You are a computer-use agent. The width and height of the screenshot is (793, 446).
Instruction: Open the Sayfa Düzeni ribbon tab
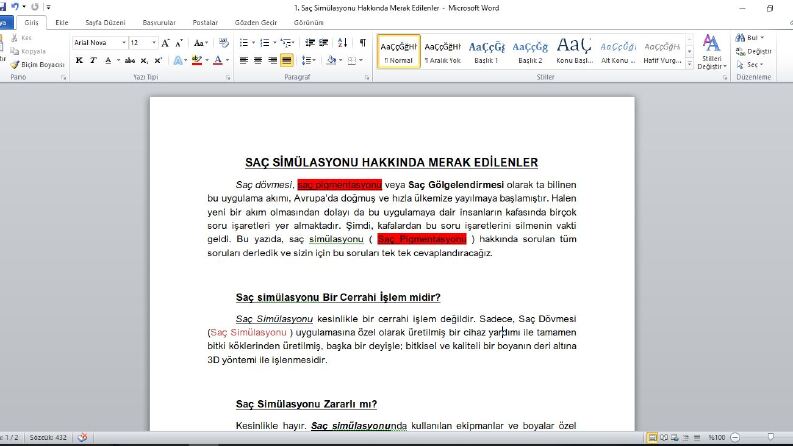[x=105, y=23]
